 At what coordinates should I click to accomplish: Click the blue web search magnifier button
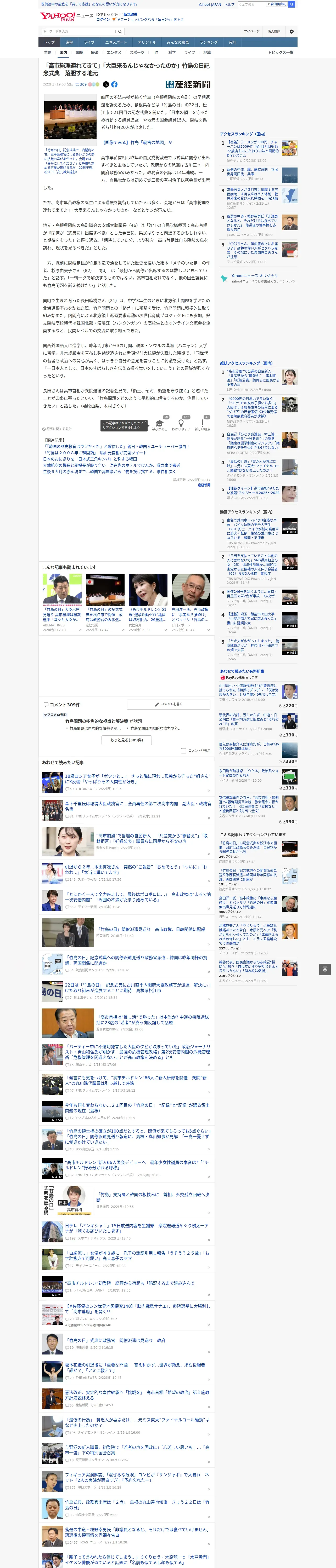(x=292, y=4)
